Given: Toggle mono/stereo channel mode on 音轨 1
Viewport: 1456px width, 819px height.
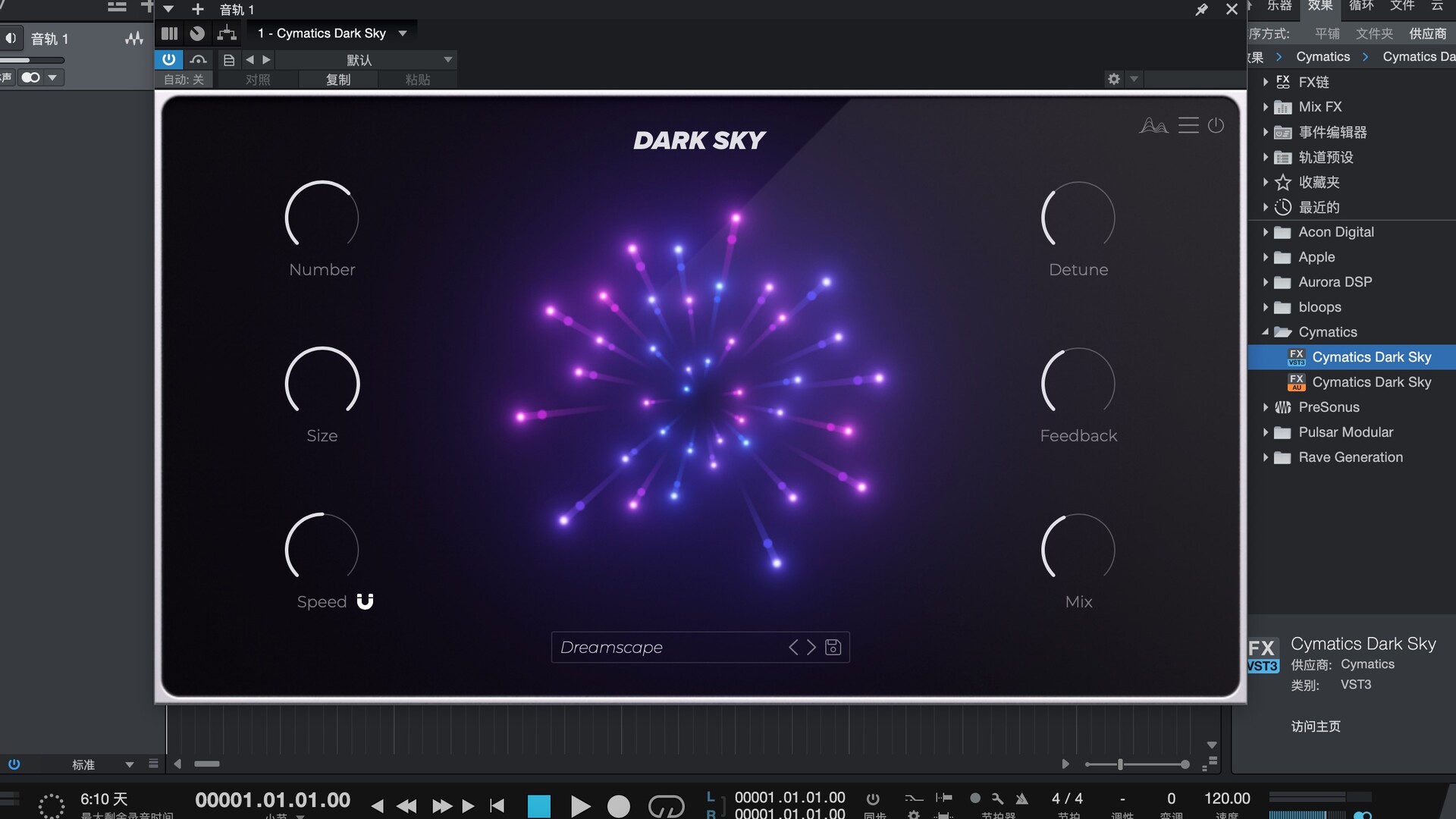Looking at the screenshot, I should click(30, 77).
